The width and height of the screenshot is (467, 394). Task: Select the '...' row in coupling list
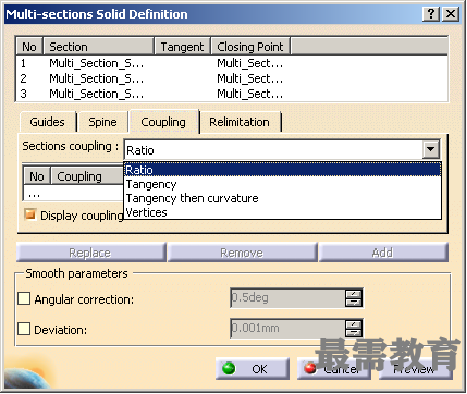click(x=73, y=193)
